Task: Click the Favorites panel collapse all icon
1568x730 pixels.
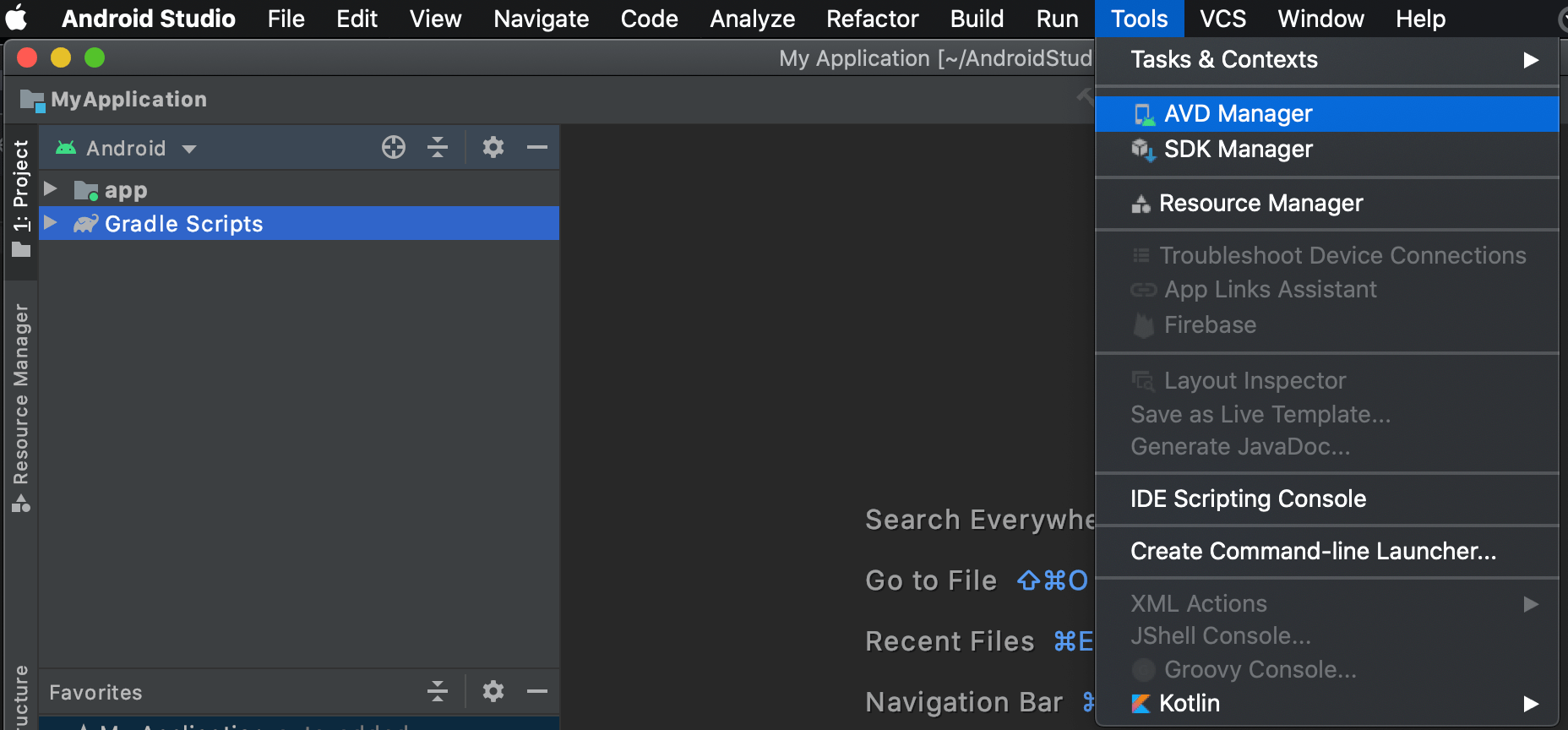Action: coord(438,692)
